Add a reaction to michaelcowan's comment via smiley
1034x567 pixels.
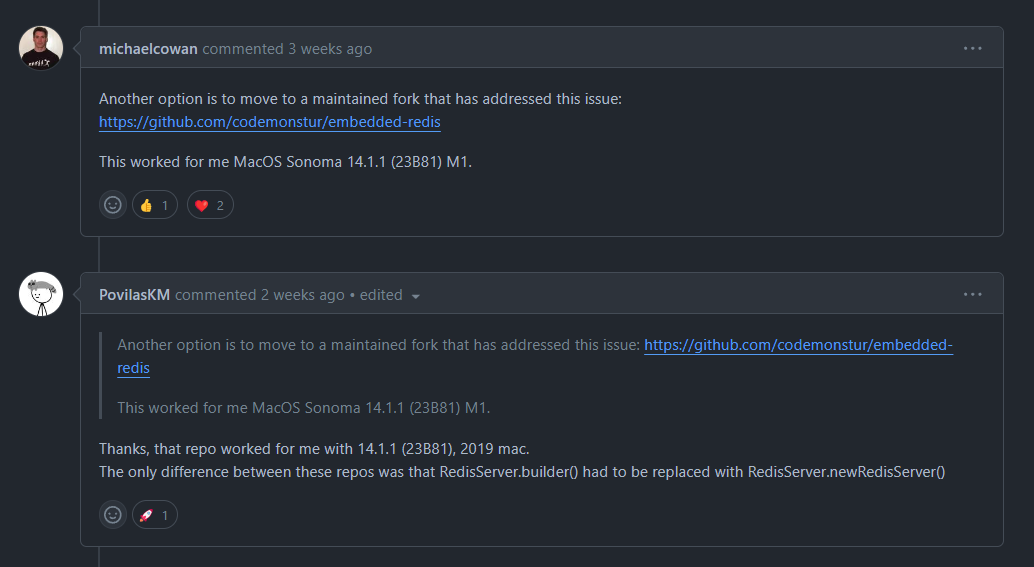[113, 205]
